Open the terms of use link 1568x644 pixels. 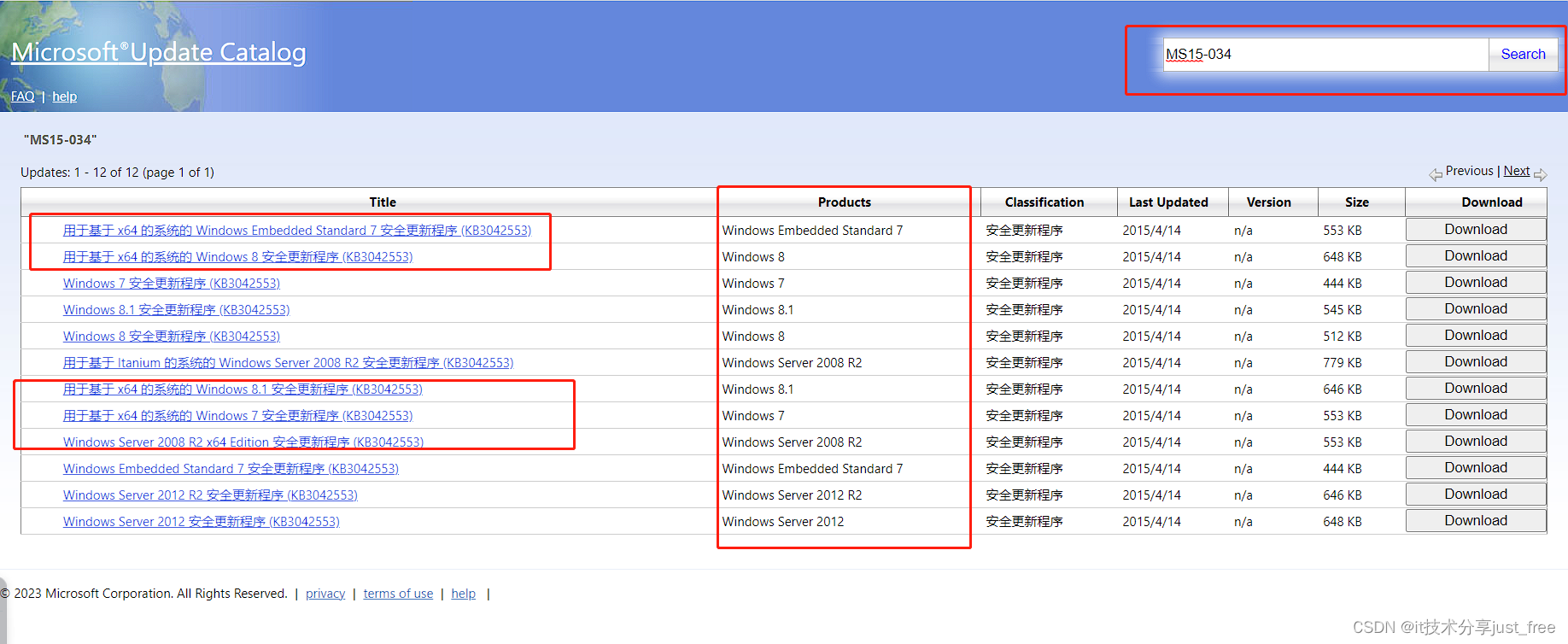(x=398, y=594)
